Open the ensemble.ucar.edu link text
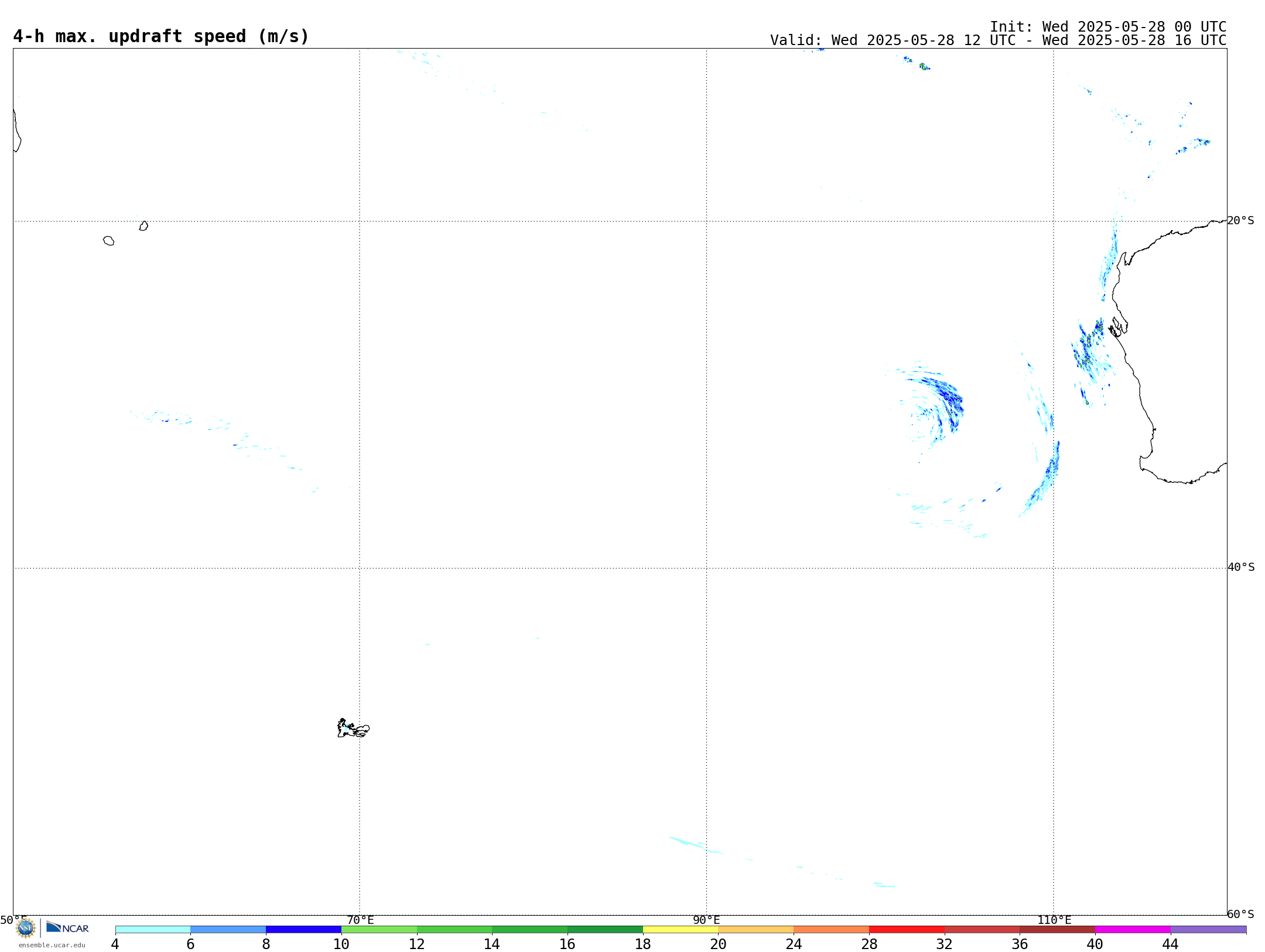 (x=52, y=945)
